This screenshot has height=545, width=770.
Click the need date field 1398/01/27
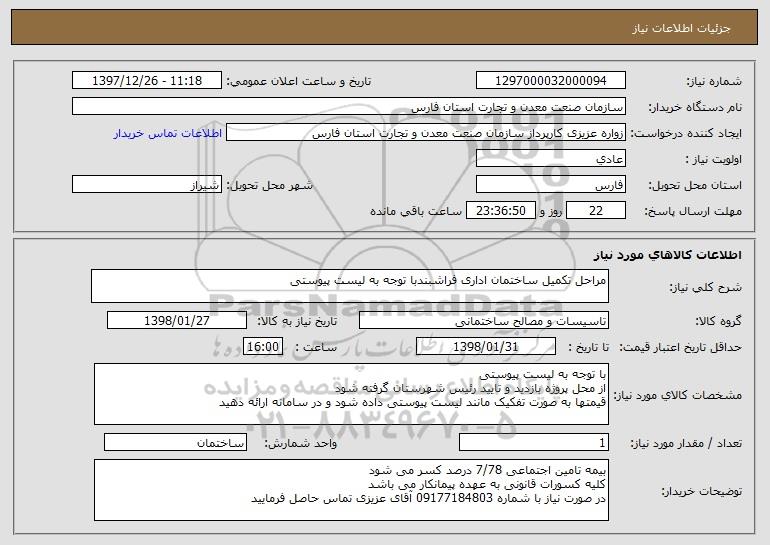pyautogui.click(x=177, y=321)
